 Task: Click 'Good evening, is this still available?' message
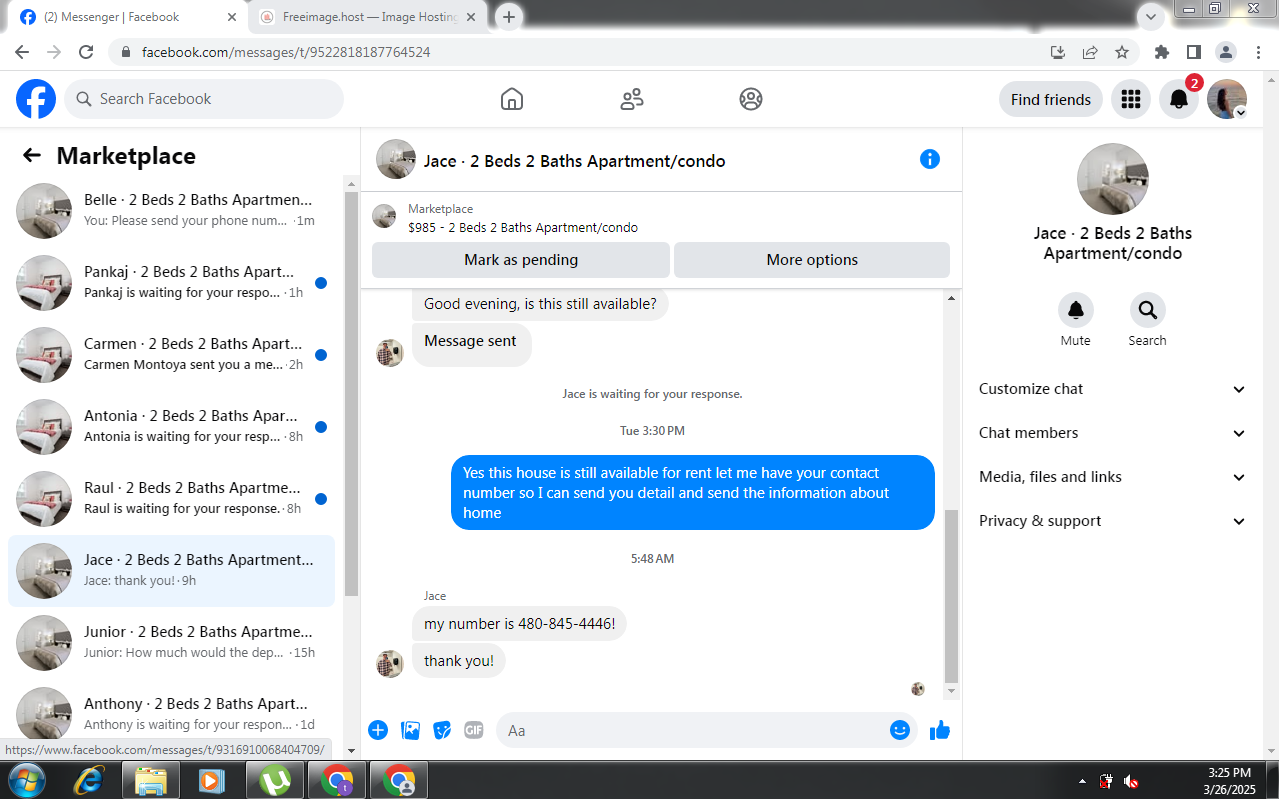point(540,304)
